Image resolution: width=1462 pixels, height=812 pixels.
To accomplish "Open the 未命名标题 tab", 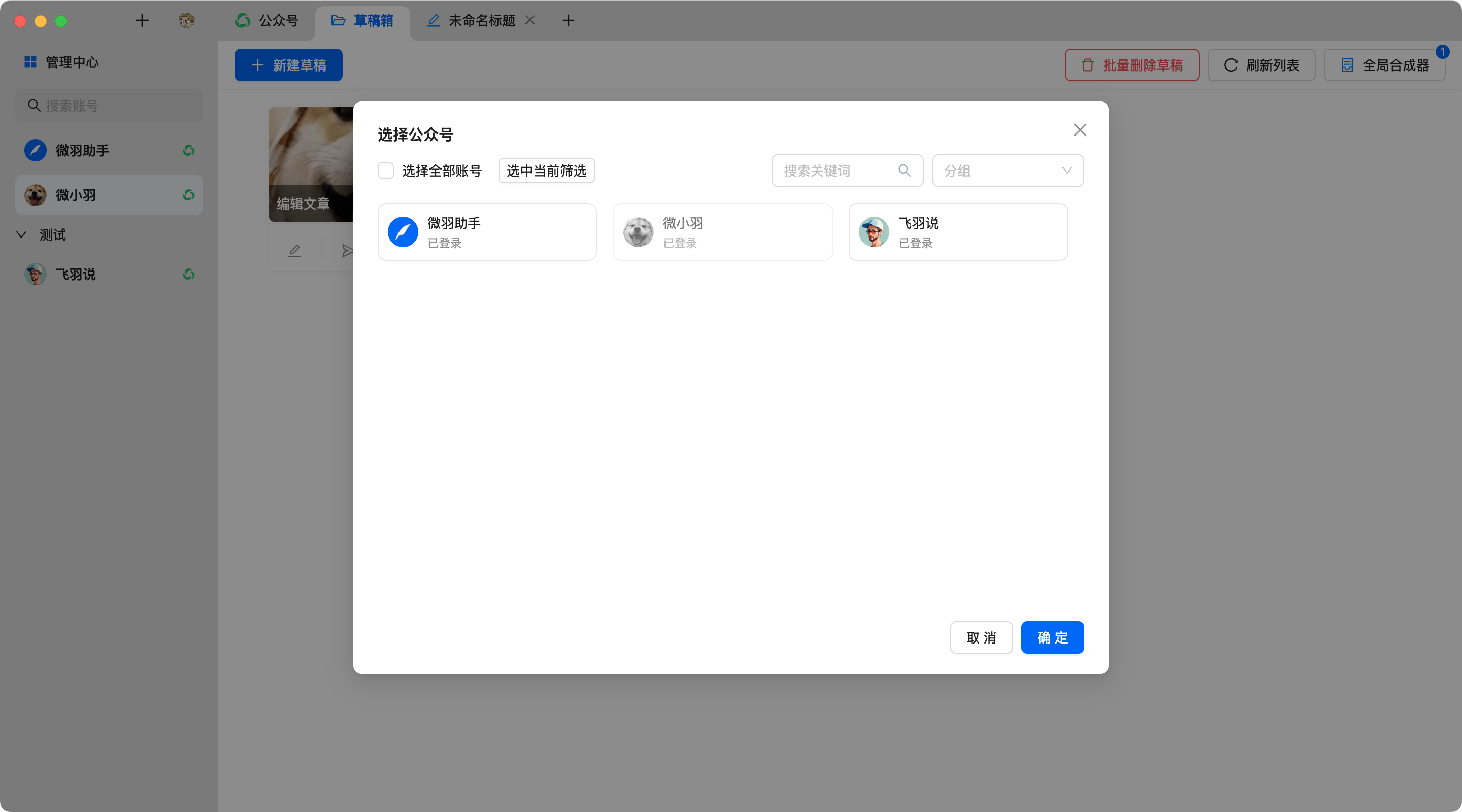I will (471, 21).
